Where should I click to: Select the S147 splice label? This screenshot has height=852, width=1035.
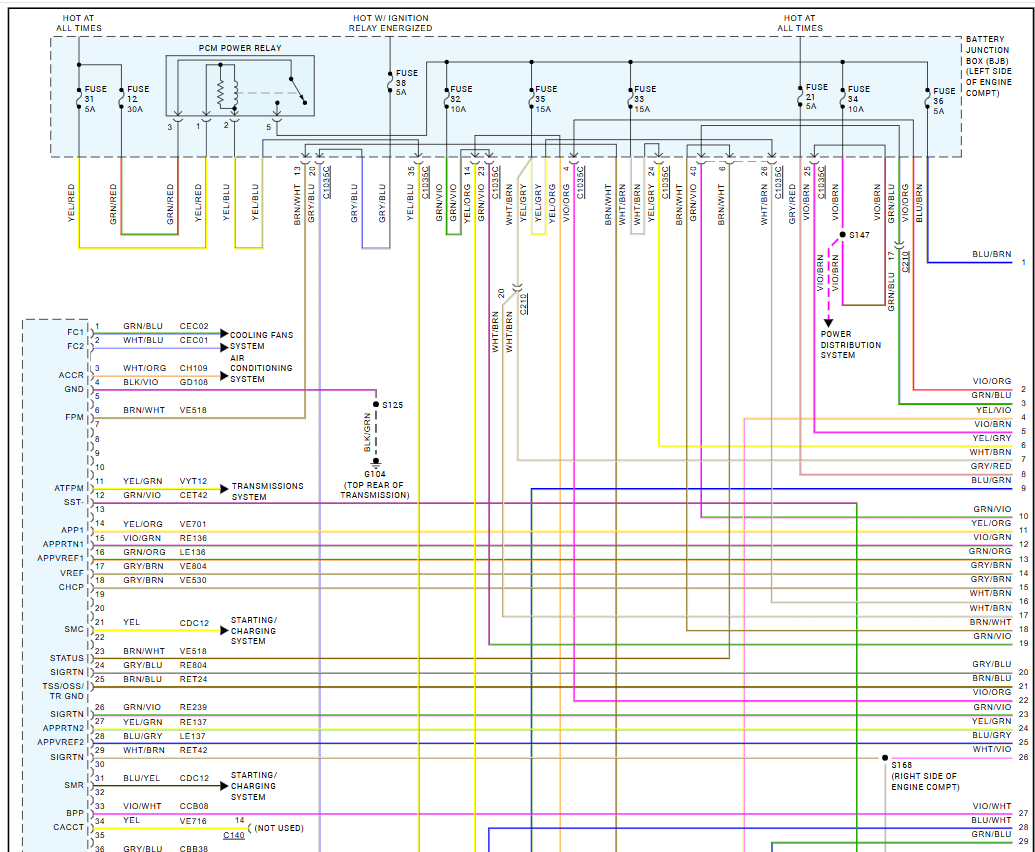(859, 235)
